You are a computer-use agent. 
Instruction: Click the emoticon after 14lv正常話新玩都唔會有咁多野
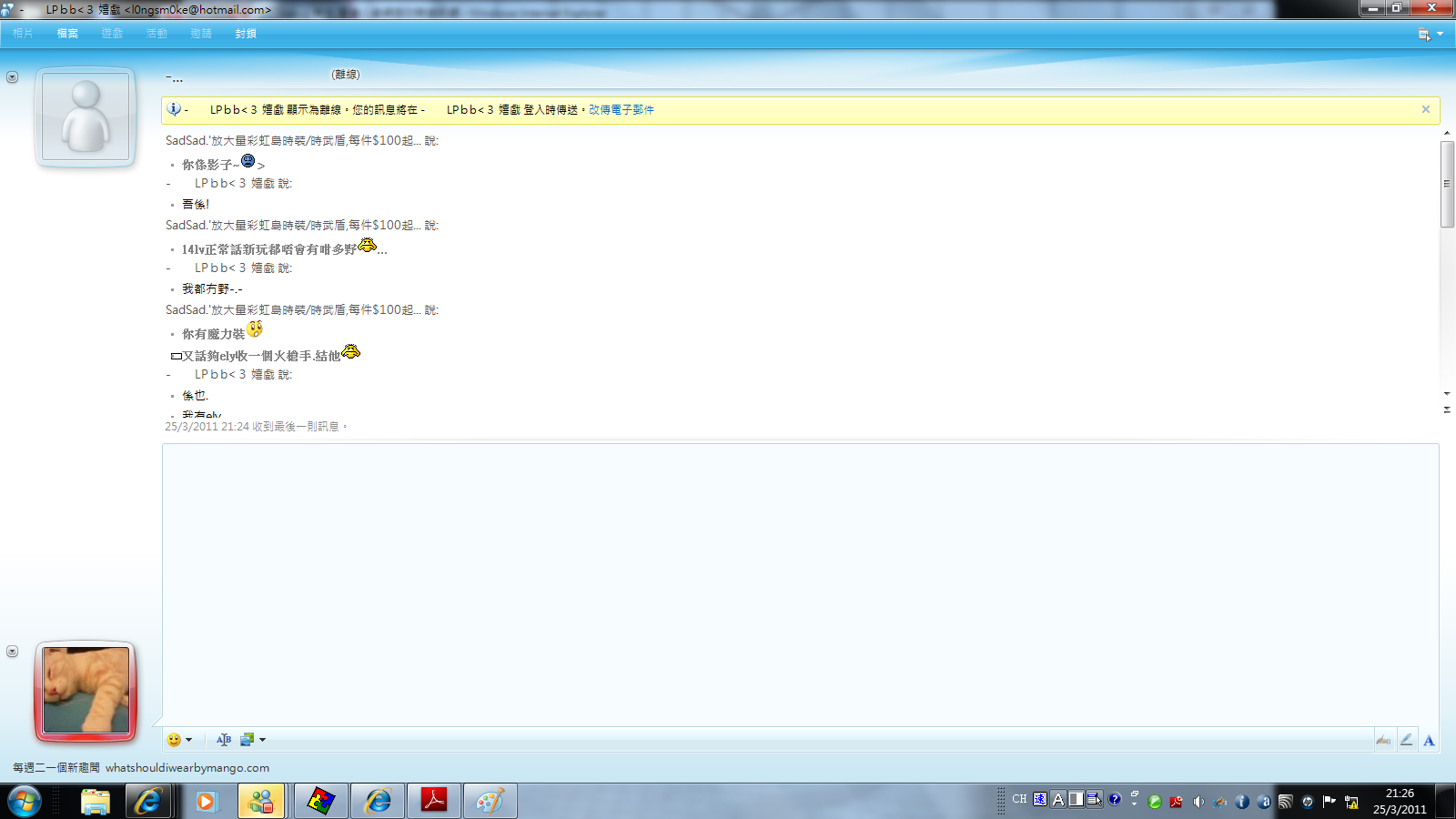pyautogui.click(x=368, y=245)
